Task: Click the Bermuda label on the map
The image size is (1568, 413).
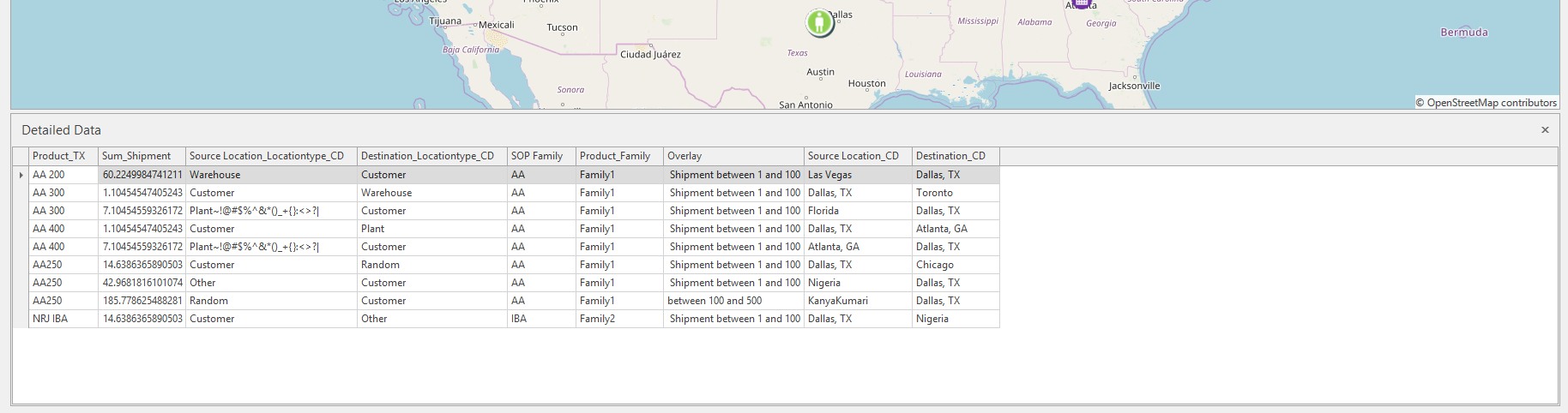Action: [x=1464, y=33]
